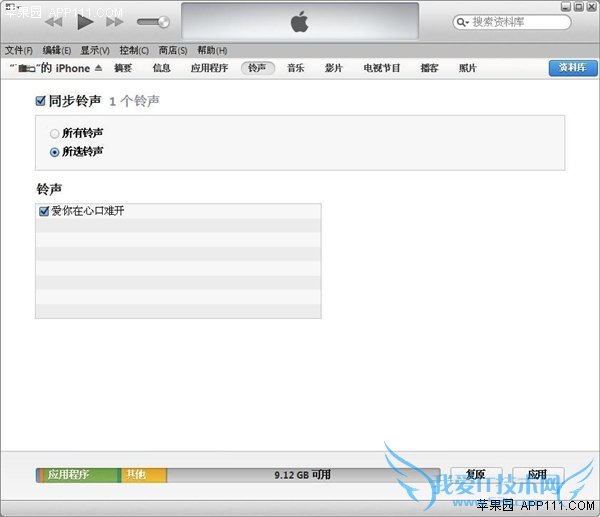The image size is (600, 517).
Task: Switch to the 音乐 (Music) tab
Action: [x=295, y=68]
